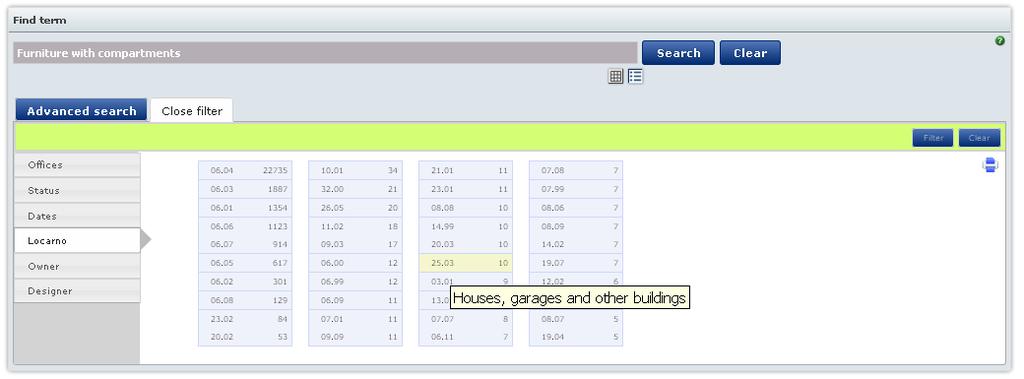Select the Owner filter category
The width and height of the screenshot is (1024, 379).
click(77, 266)
